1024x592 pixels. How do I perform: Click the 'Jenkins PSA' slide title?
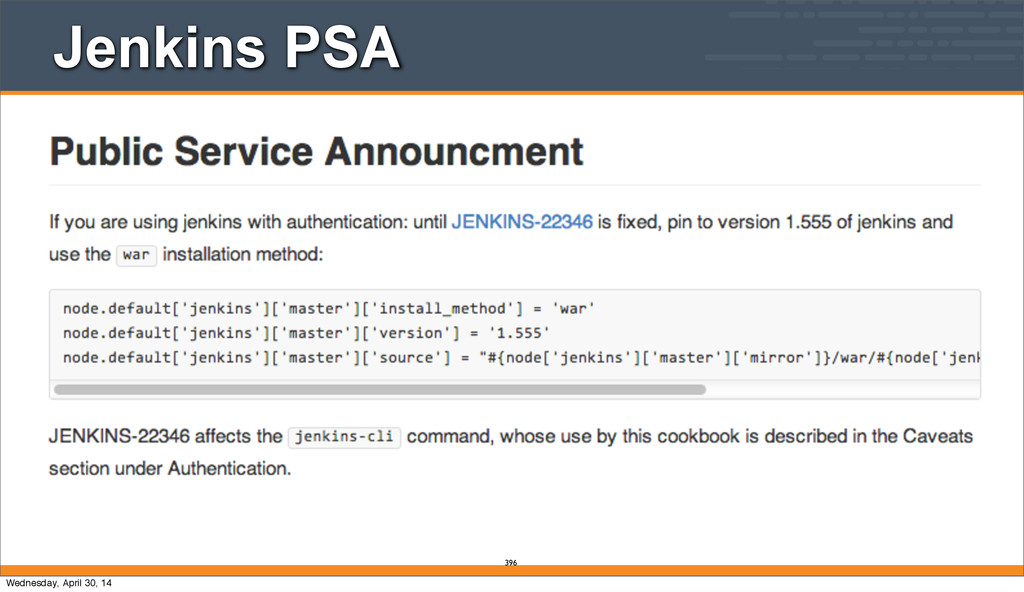227,47
